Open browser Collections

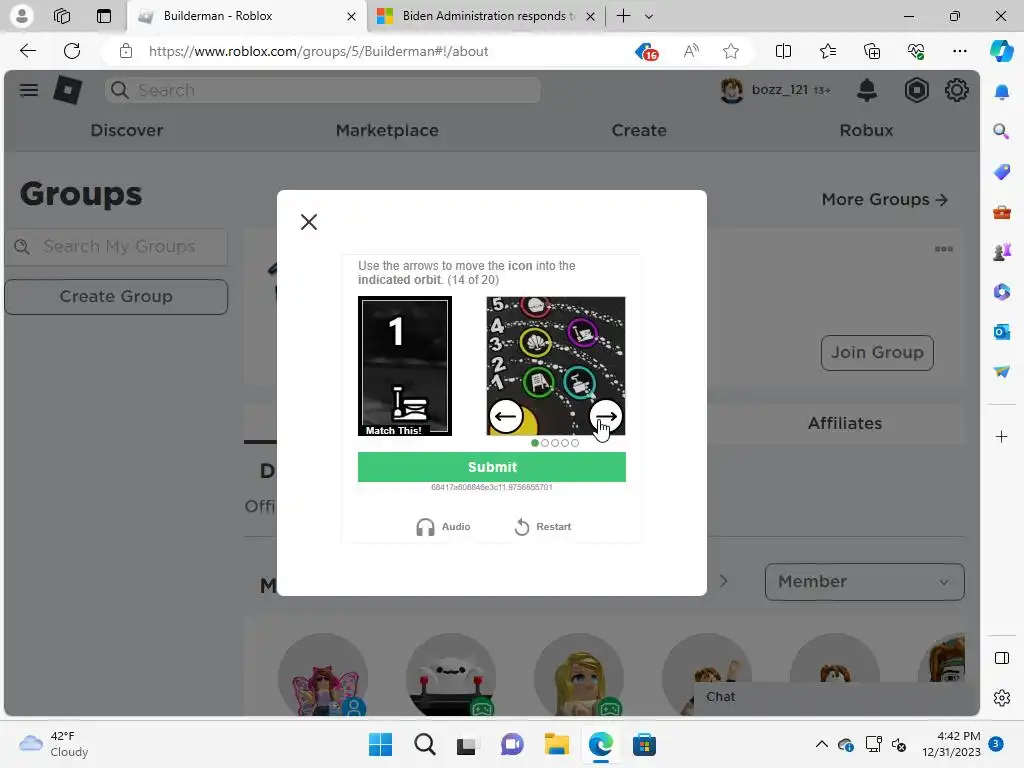[x=872, y=51]
